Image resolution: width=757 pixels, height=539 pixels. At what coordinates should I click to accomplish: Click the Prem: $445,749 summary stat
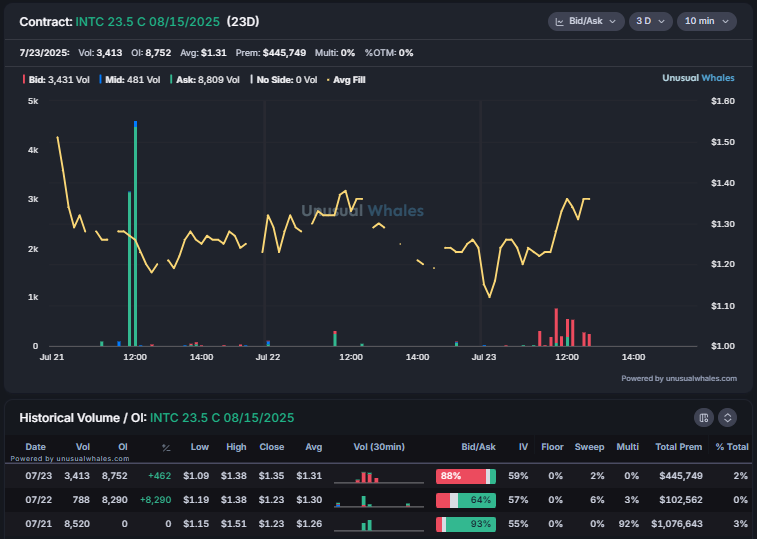(x=271, y=53)
